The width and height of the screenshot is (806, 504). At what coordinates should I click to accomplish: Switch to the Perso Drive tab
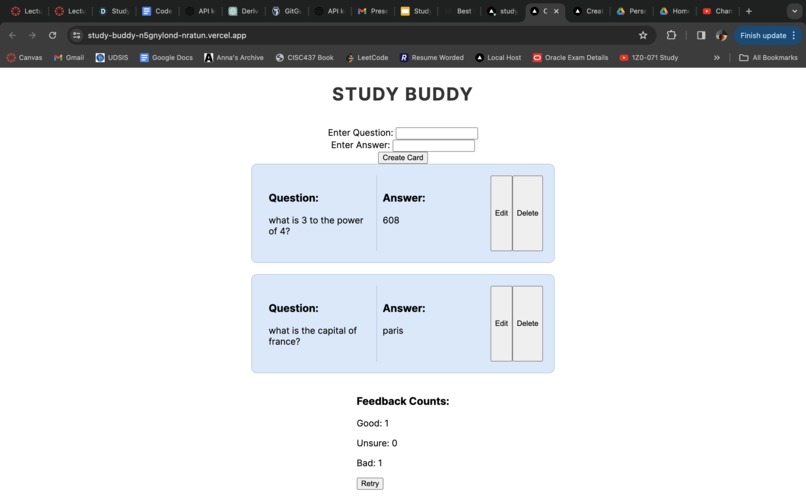pyautogui.click(x=631, y=11)
